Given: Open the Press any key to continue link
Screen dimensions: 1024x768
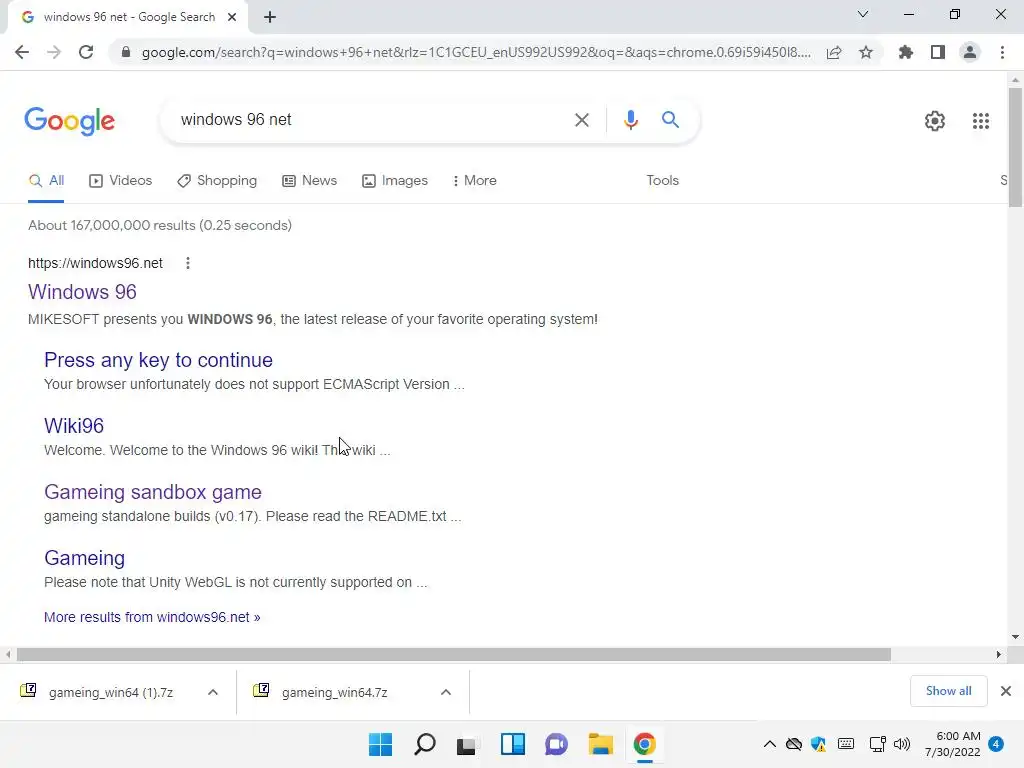Looking at the screenshot, I should pyautogui.click(x=158, y=360).
